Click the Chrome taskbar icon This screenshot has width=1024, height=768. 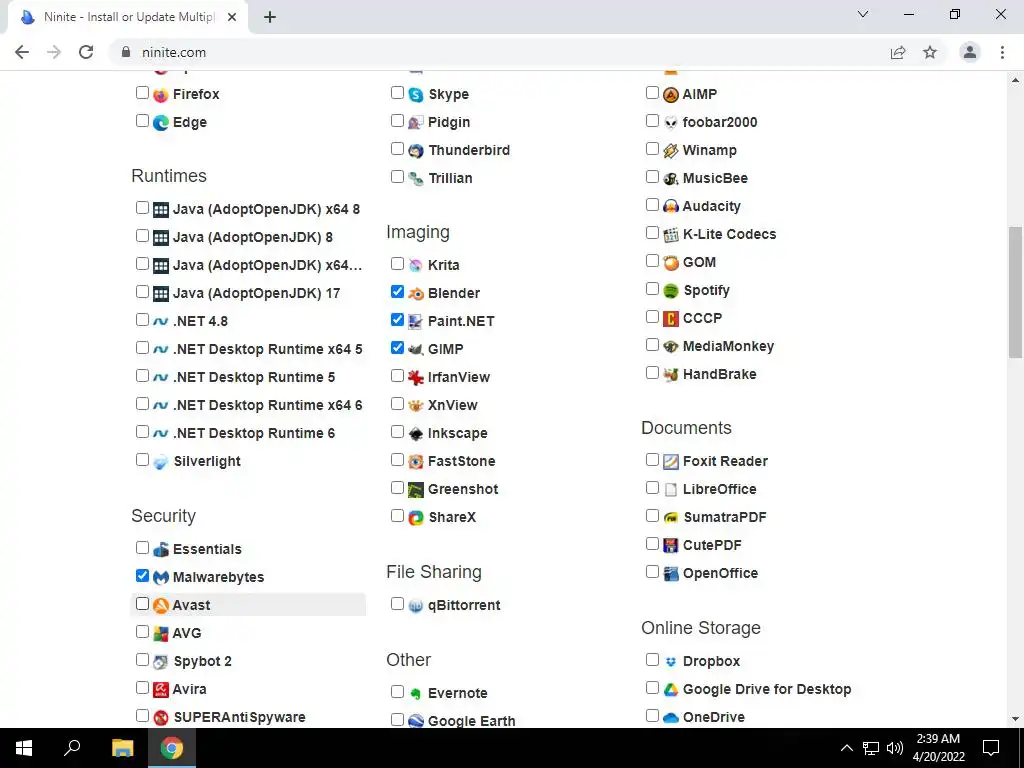(x=172, y=748)
